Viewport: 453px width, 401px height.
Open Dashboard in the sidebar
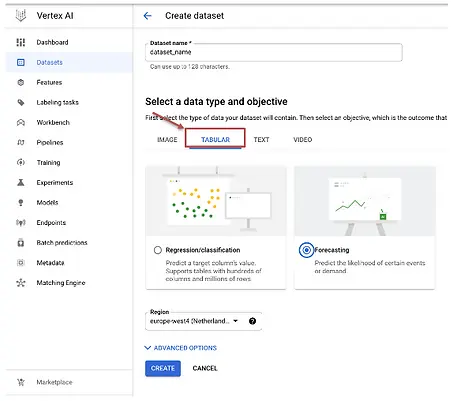[x=69, y=42]
